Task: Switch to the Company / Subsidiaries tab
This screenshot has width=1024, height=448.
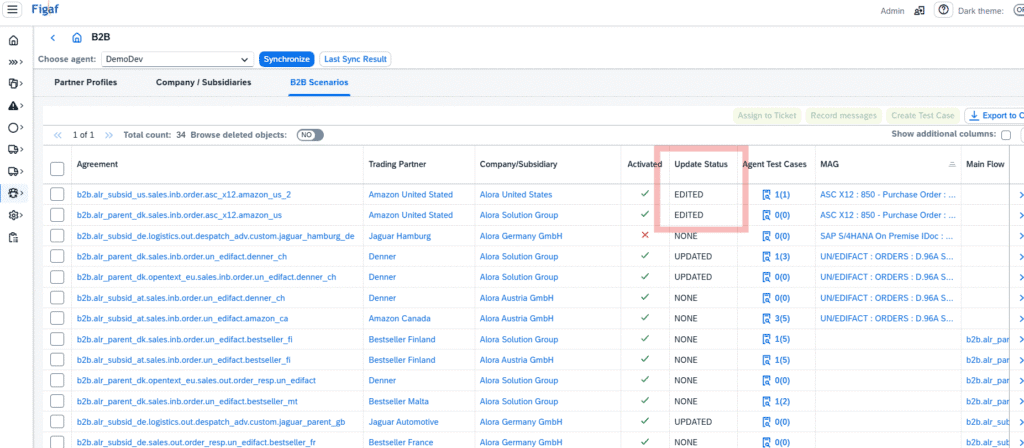Action: coord(203,83)
